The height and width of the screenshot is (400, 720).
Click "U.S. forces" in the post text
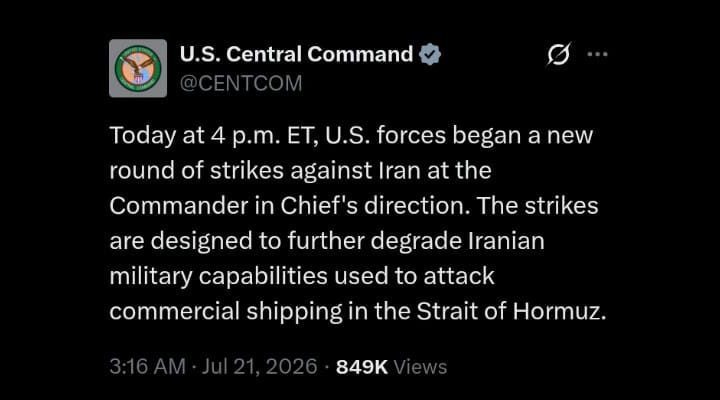click(x=385, y=136)
